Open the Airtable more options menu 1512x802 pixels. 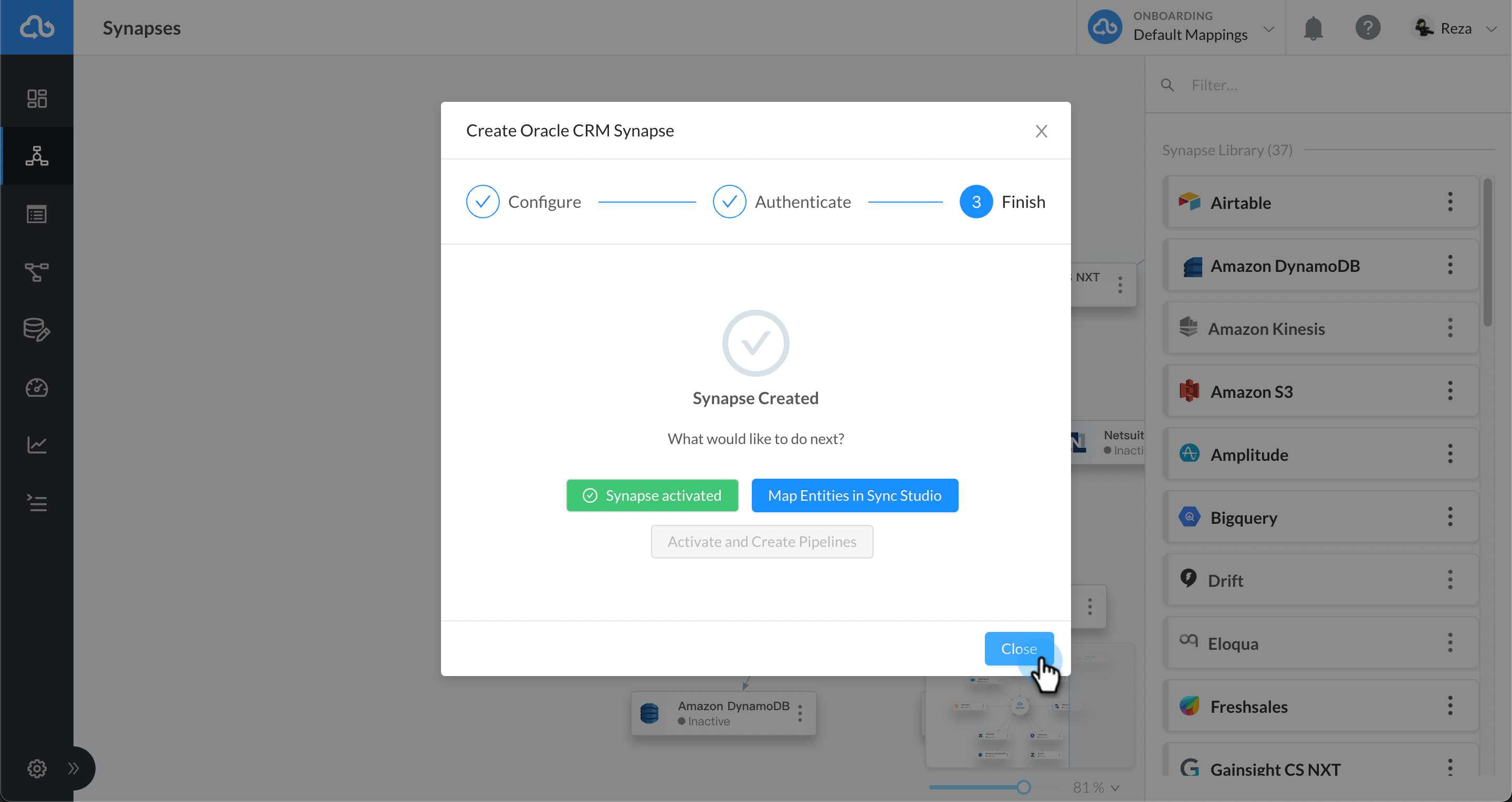pyautogui.click(x=1450, y=202)
